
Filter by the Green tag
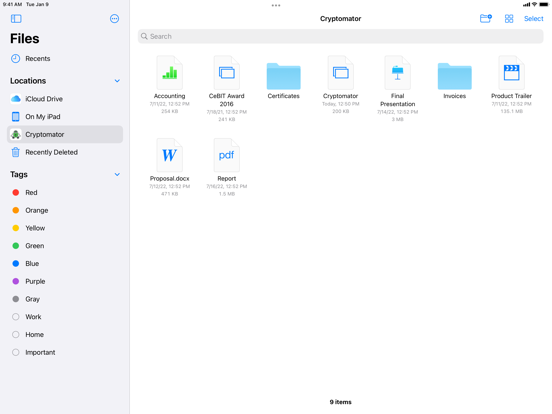[x=65, y=246]
